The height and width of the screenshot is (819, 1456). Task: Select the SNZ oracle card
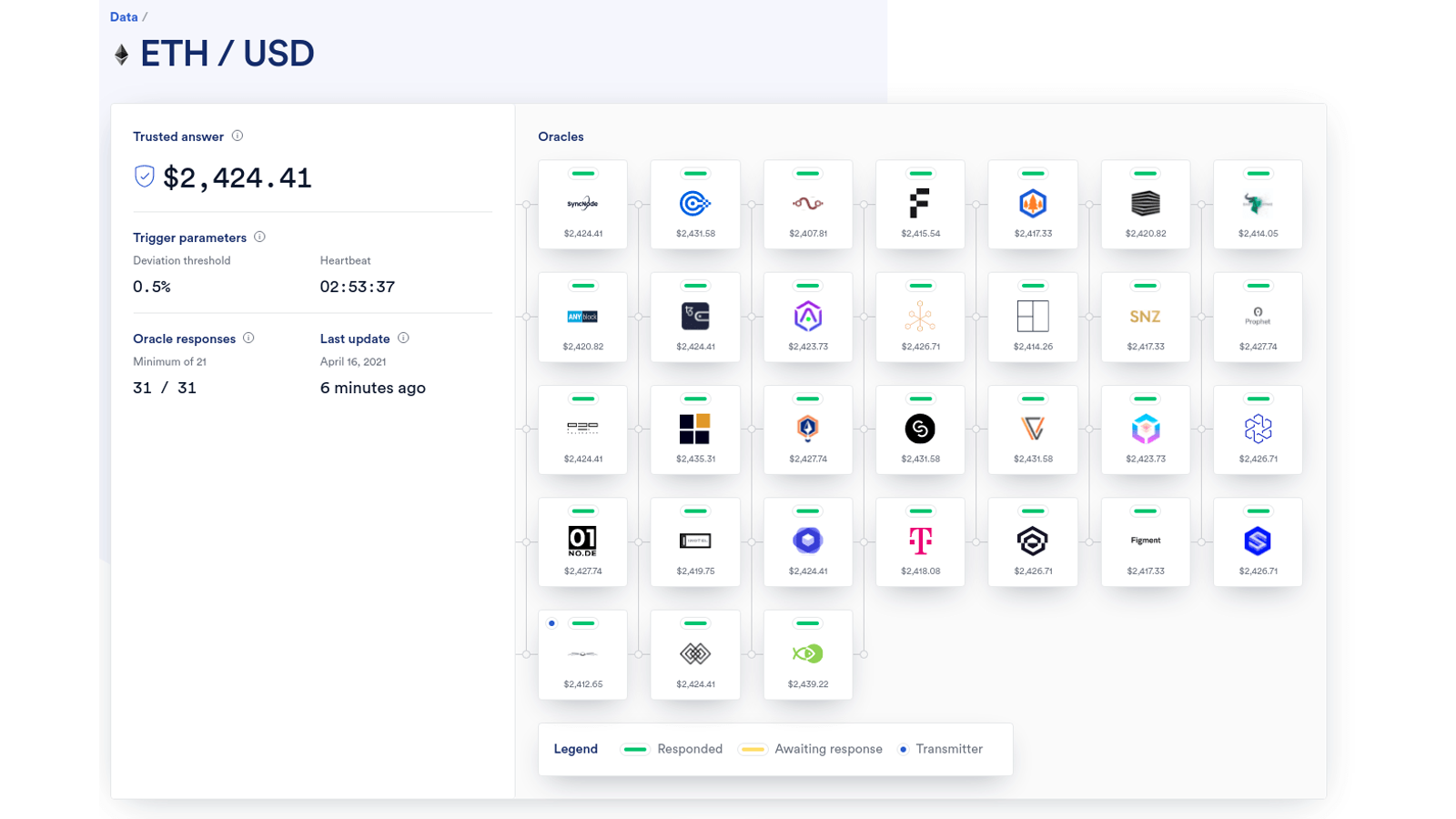click(x=1146, y=318)
